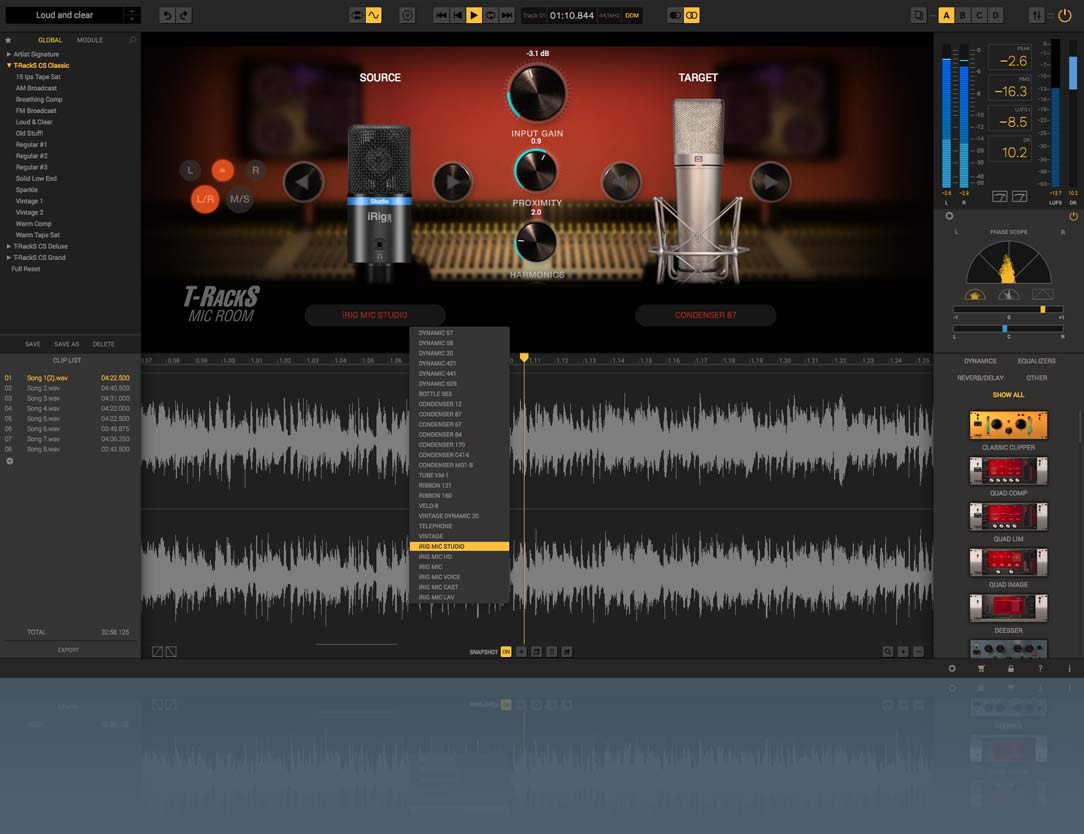1084x834 pixels.
Task: Select snapshot C
Action: pyautogui.click(x=979, y=15)
